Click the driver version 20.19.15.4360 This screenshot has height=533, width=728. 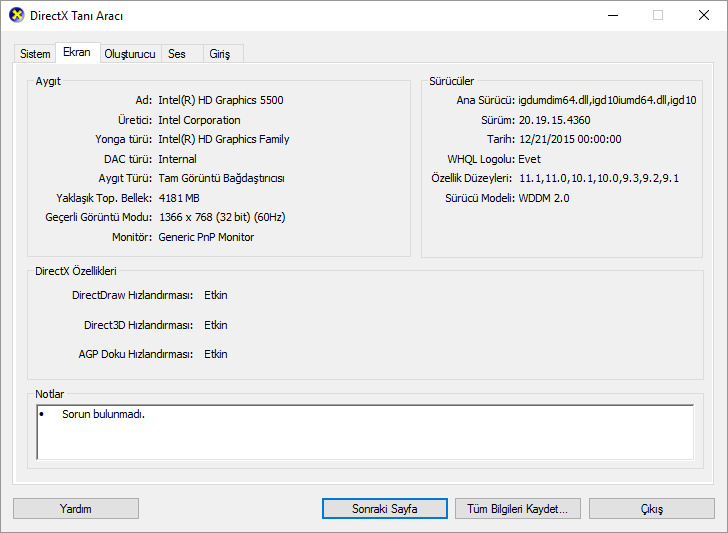[554, 120]
